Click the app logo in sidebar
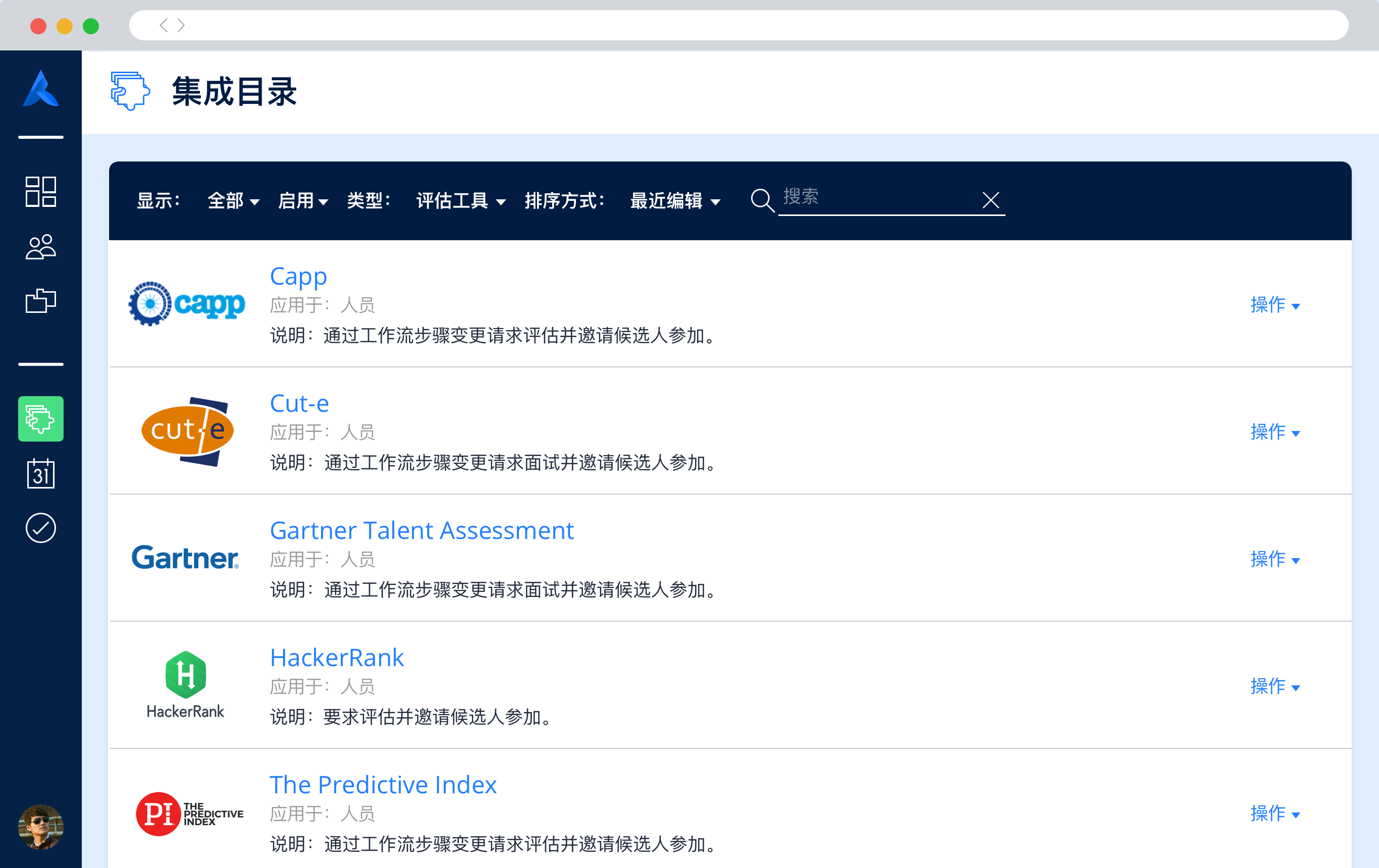This screenshot has height=868, width=1379. pos(41,89)
